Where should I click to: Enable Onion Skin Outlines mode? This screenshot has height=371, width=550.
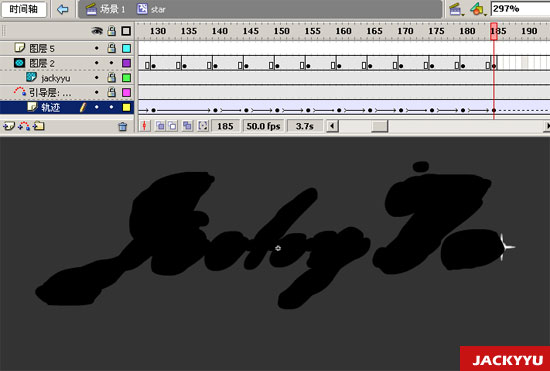click(x=173, y=126)
